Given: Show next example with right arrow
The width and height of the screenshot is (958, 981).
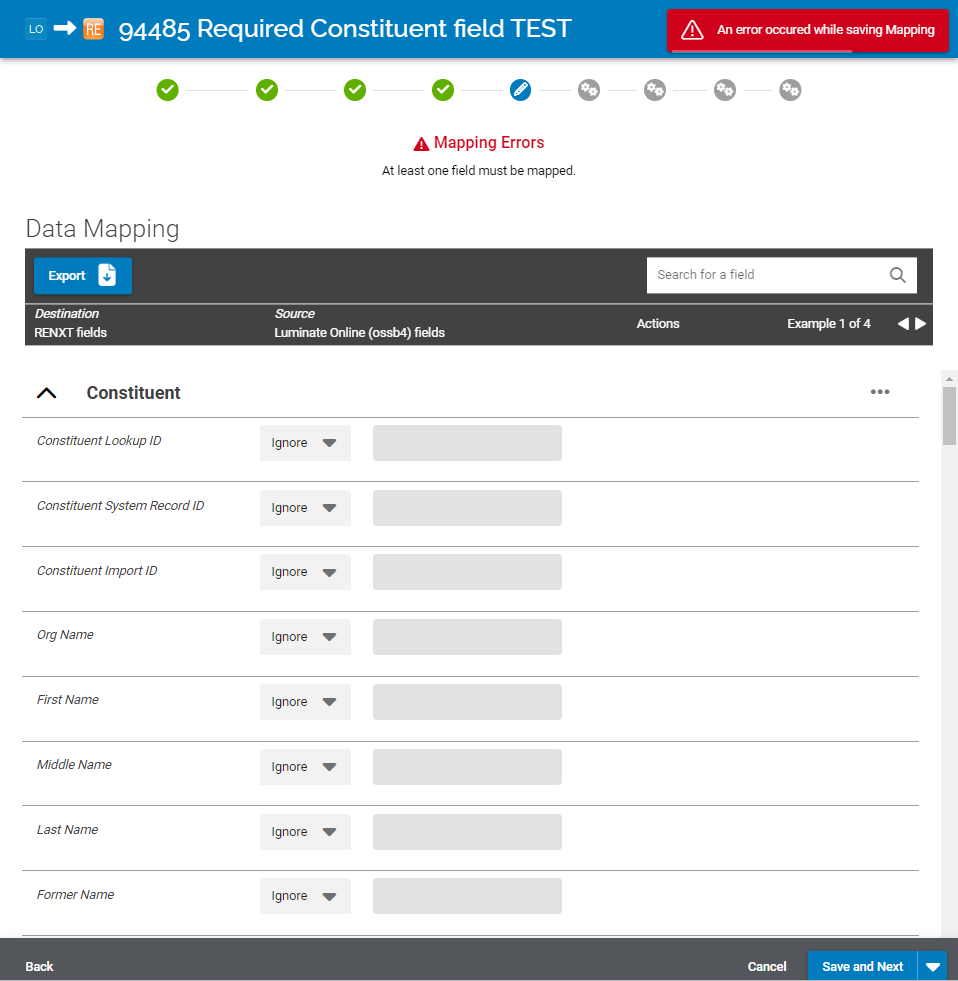Looking at the screenshot, I should tap(921, 323).
